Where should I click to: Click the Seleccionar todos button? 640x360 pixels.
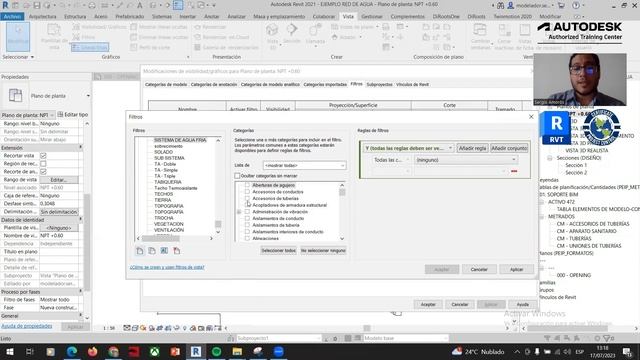[278, 251]
